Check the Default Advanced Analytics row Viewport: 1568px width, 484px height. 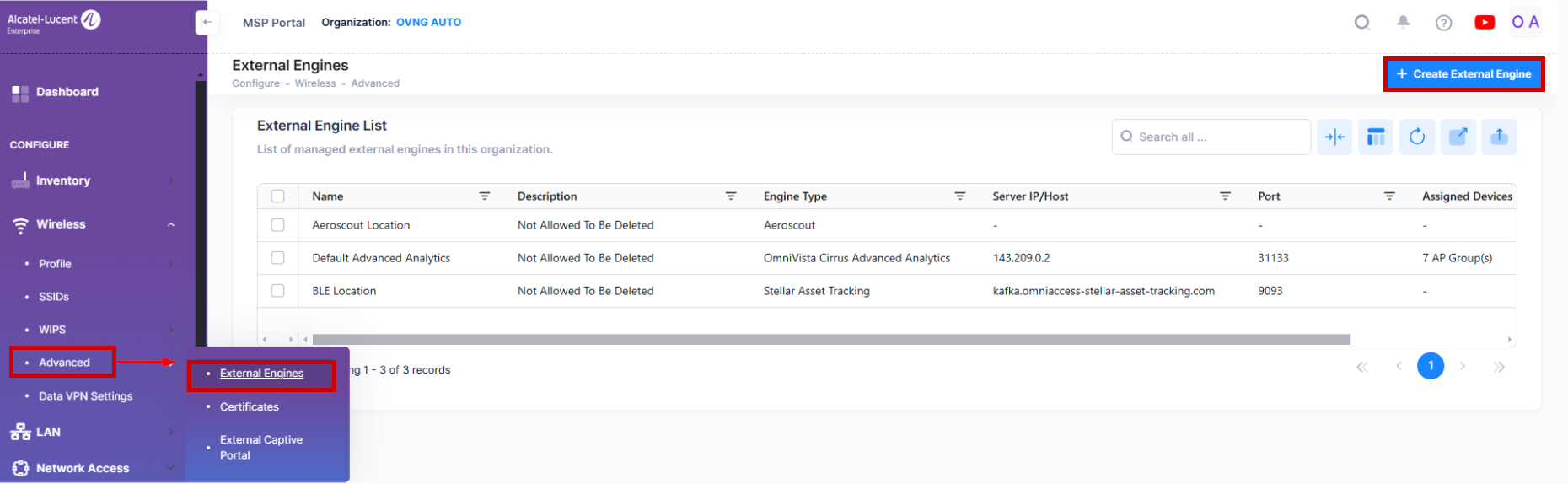(277, 258)
